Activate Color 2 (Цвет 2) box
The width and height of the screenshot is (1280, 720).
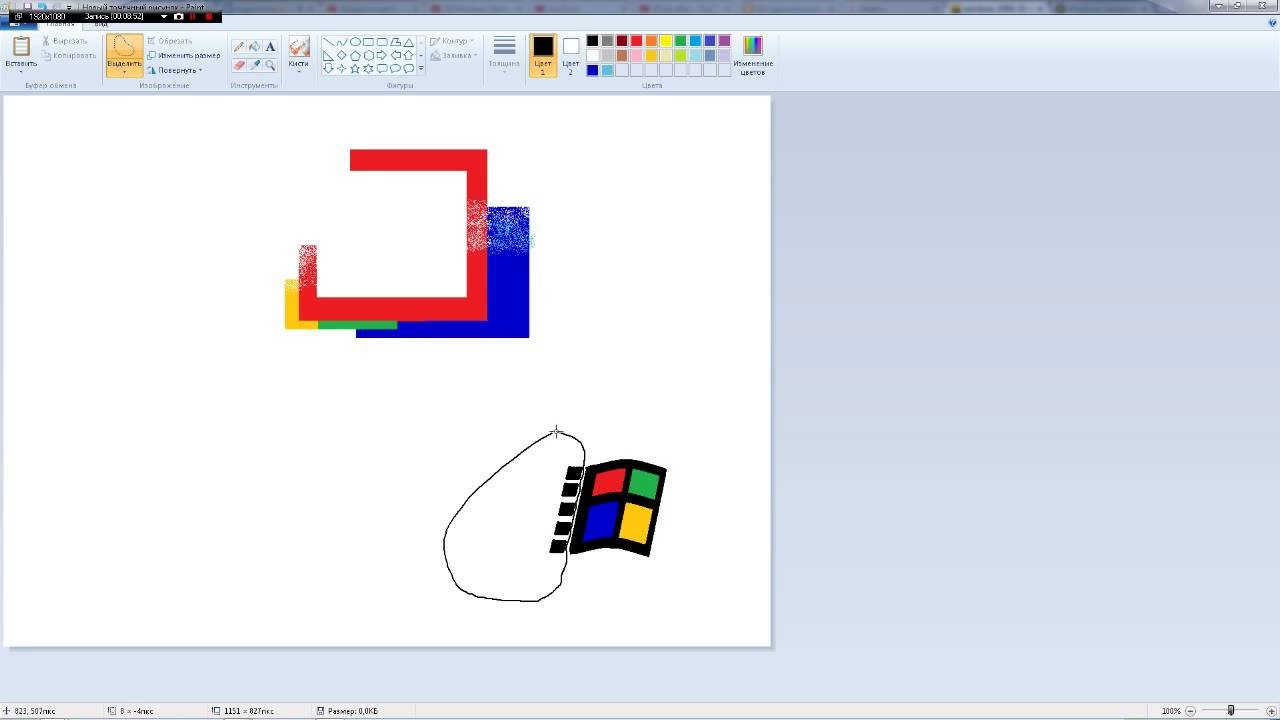point(571,55)
